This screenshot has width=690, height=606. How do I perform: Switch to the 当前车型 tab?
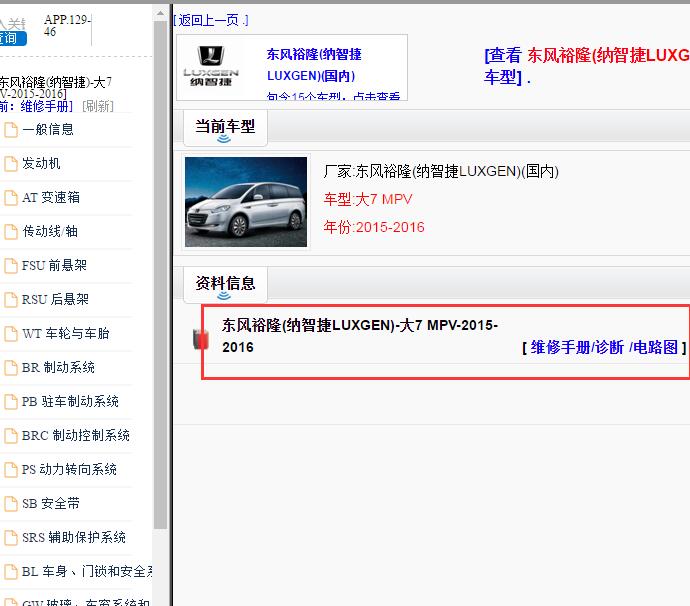coord(225,127)
